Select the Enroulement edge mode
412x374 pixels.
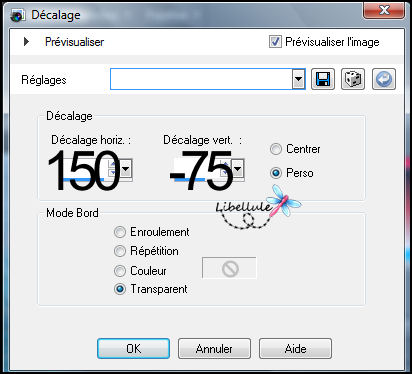click(120, 232)
